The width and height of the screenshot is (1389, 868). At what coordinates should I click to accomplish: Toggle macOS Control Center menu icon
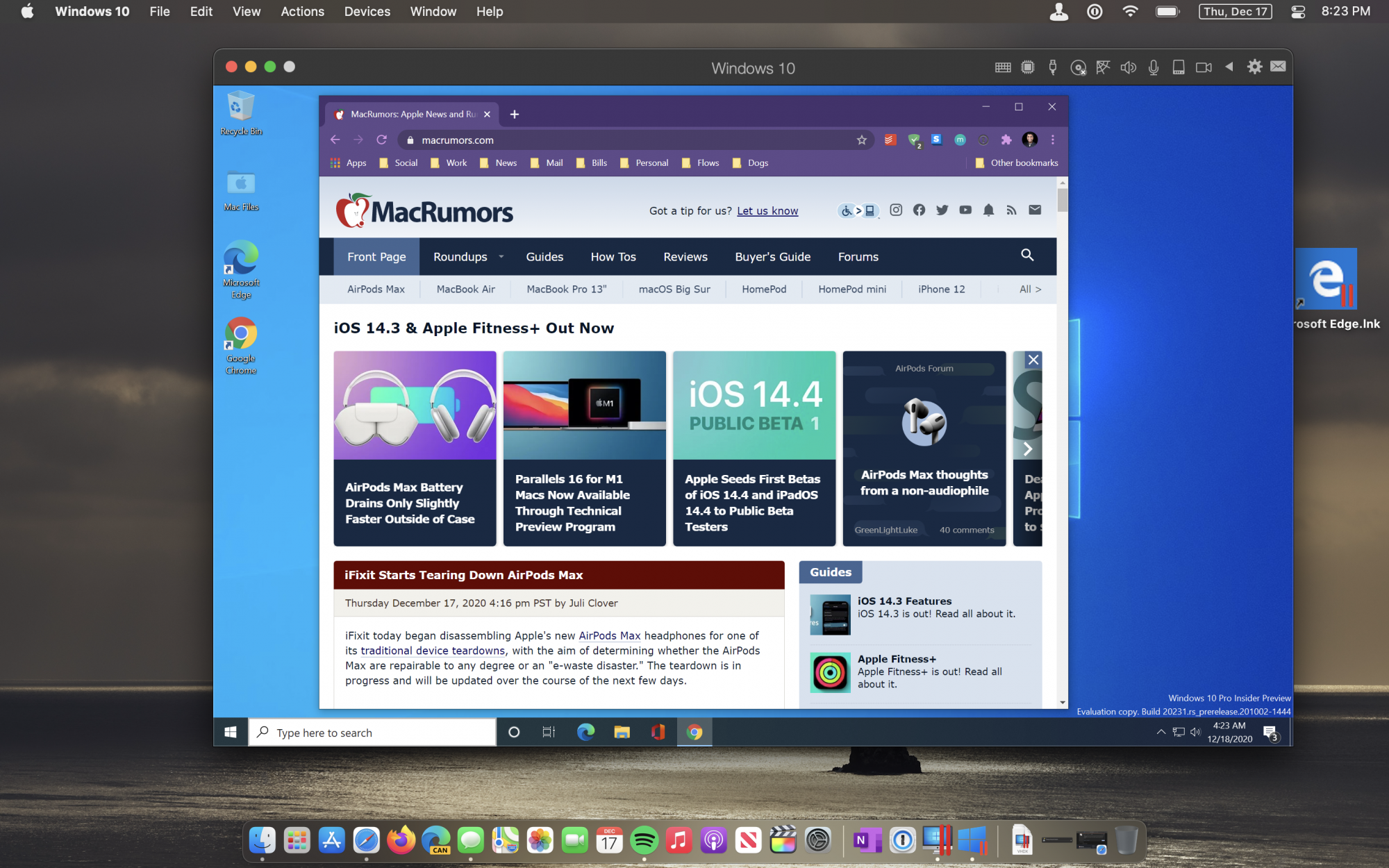click(x=1297, y=12)
